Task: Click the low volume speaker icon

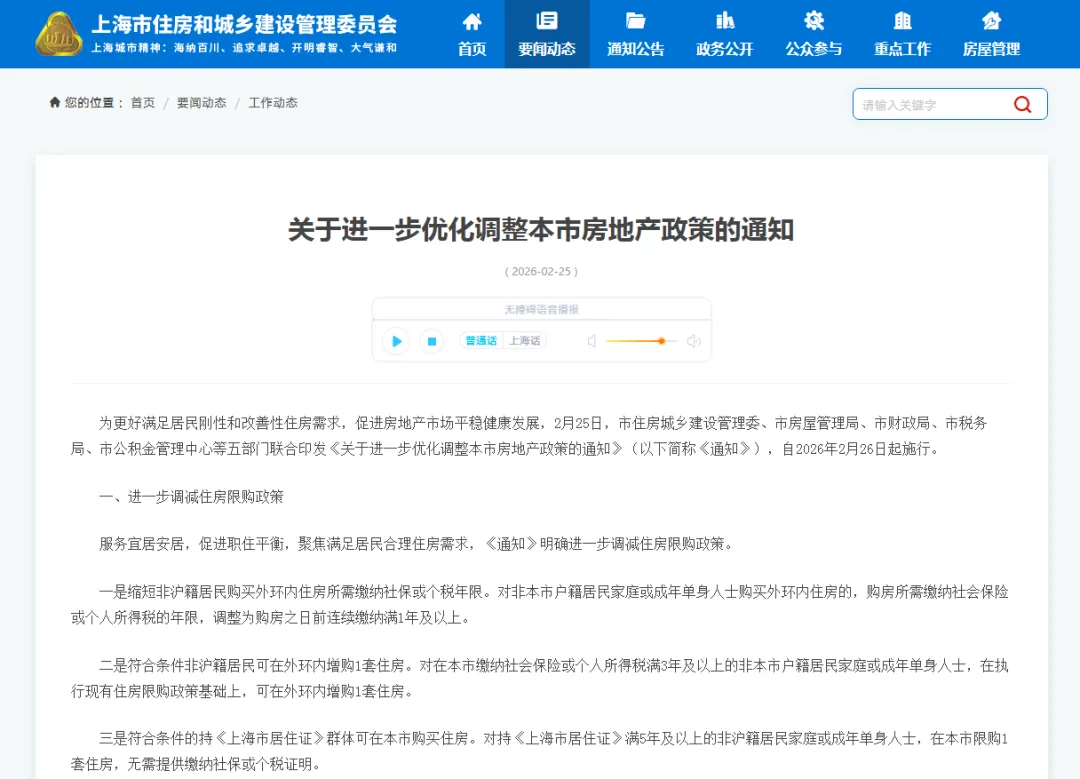Action: pyautogui.click(x=592, y=341)
